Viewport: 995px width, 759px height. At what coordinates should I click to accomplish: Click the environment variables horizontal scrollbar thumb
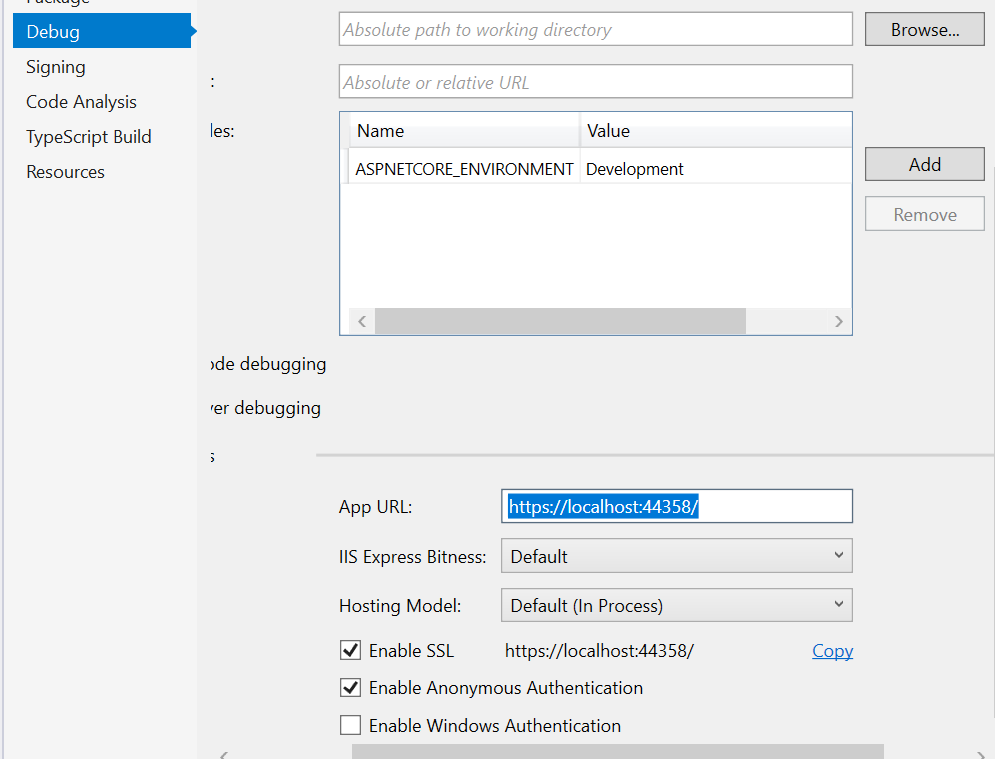560,321
